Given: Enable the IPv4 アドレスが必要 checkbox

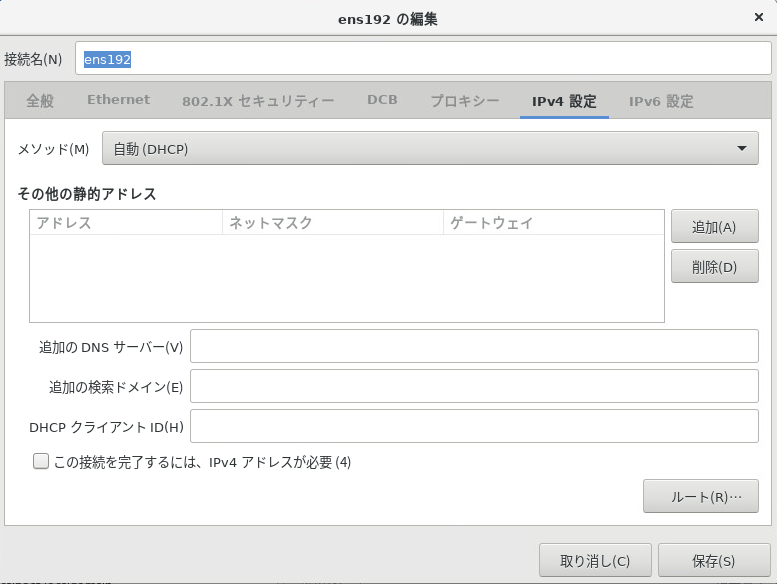Looking at the screenshot, I should click(41, 461).
